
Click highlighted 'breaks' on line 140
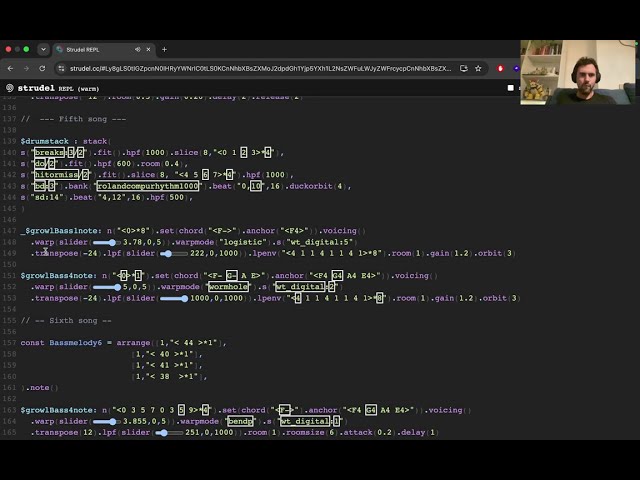[x=49, y=153]
